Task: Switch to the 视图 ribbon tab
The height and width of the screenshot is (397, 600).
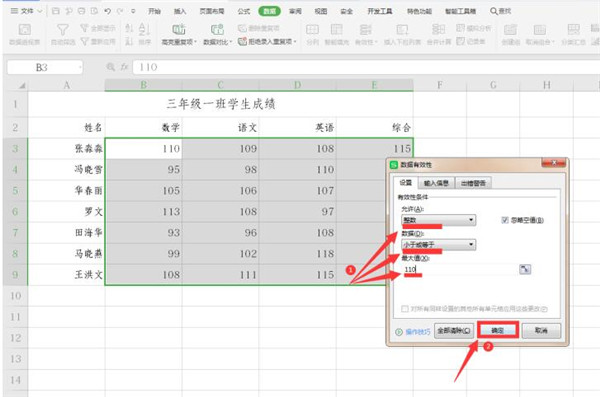Action: pyautogui.click(x=321, y=11)
